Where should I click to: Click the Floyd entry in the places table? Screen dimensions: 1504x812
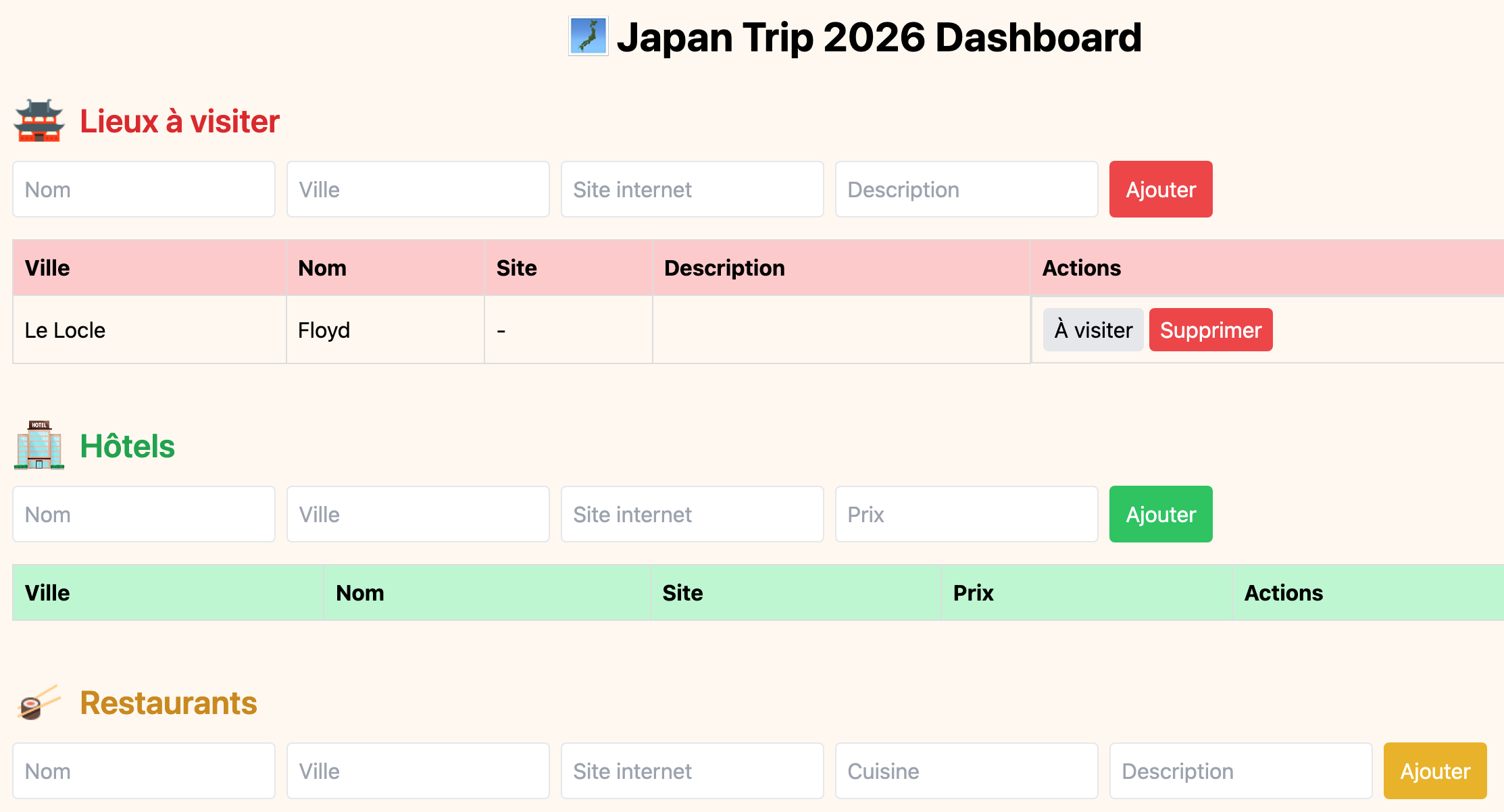pos(324,330)
